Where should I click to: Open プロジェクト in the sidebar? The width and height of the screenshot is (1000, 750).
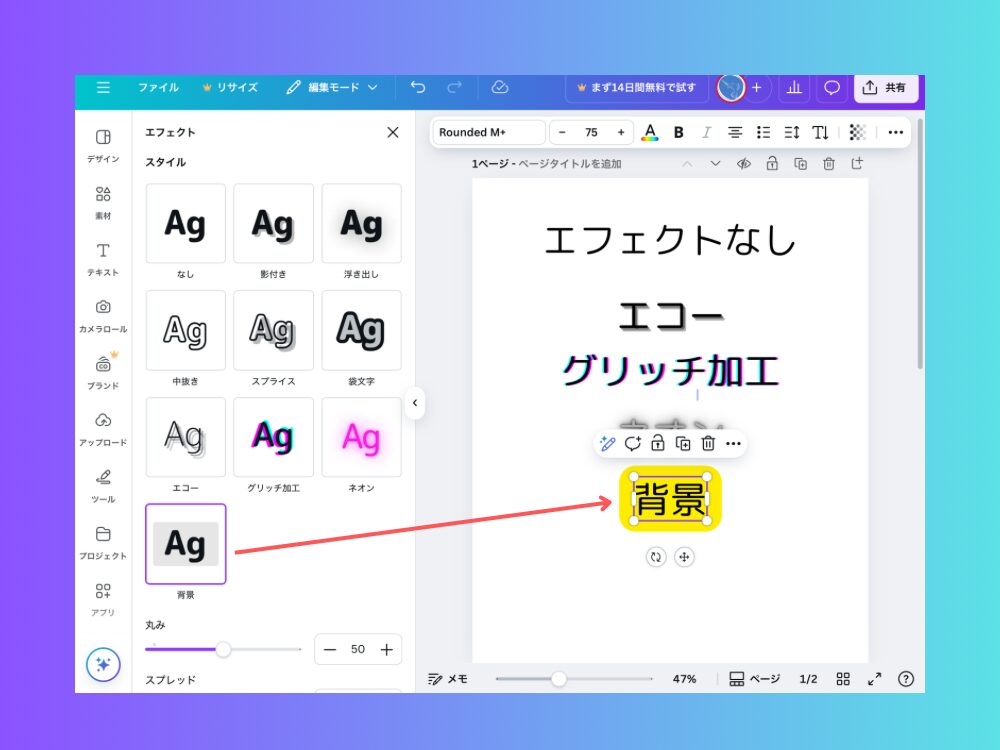point(103,543)
